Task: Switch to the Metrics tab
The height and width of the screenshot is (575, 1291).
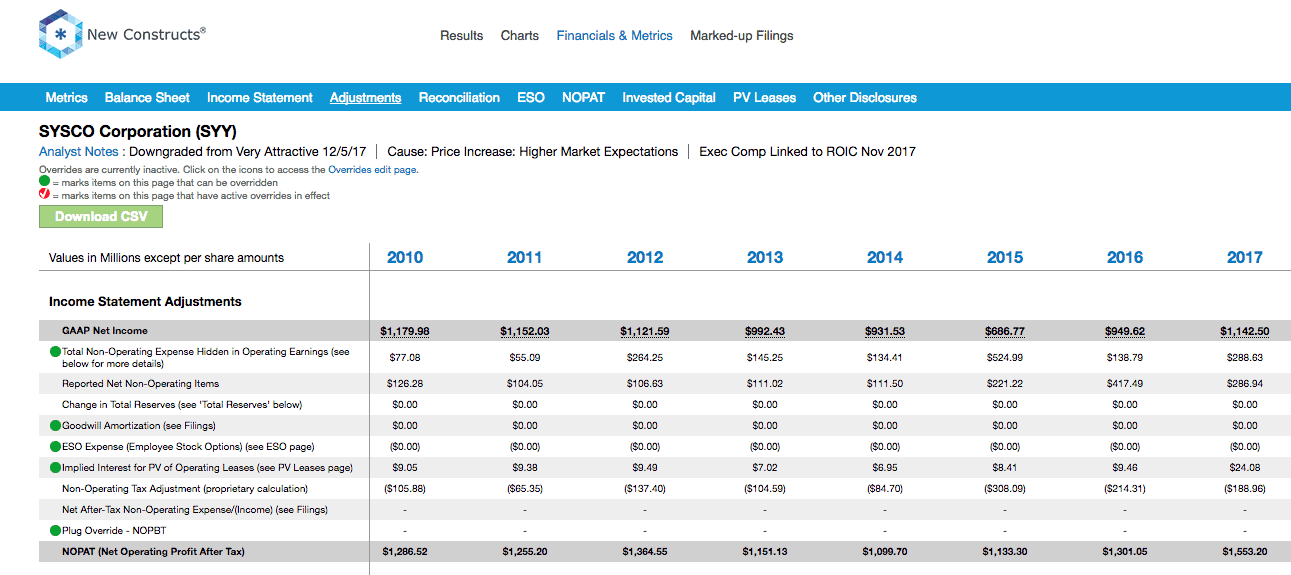Action: click(67, 98)
